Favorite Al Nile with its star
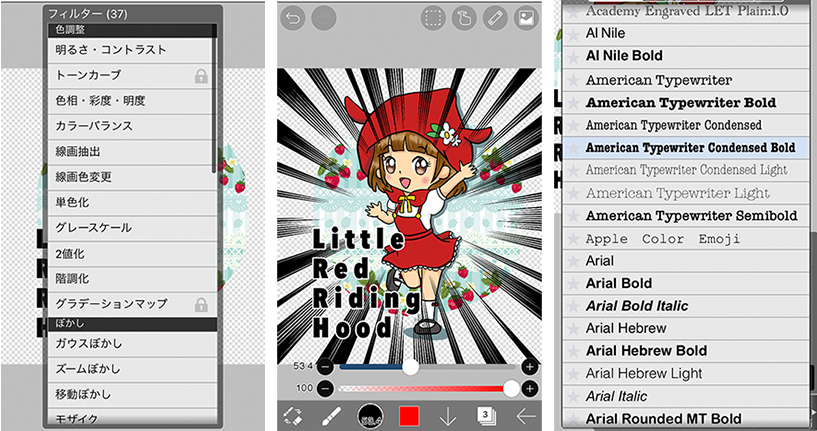Screen dimensions: 817x431 pos(573,33)
